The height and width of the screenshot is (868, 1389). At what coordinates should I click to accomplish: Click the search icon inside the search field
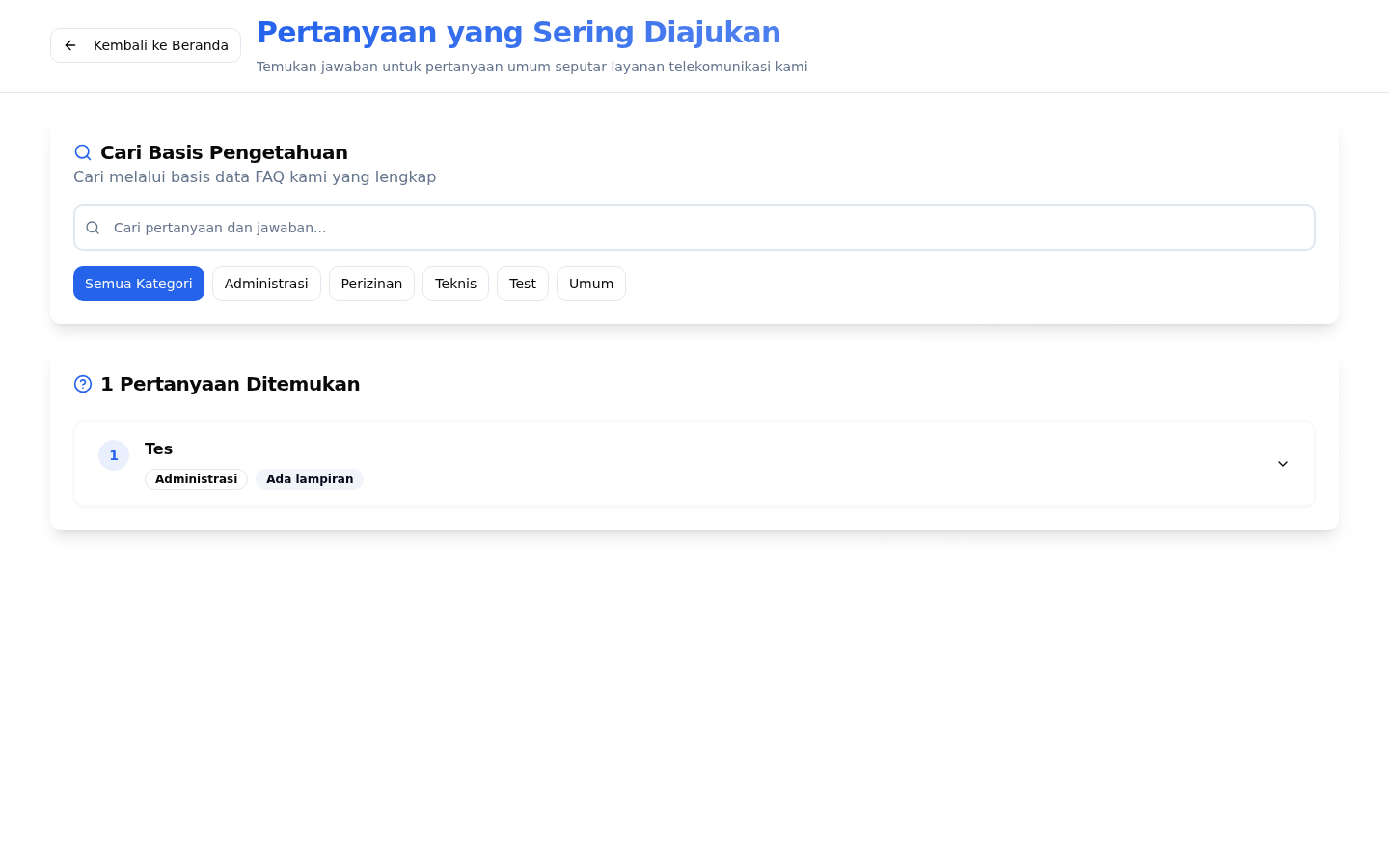[x=93, y=228]
